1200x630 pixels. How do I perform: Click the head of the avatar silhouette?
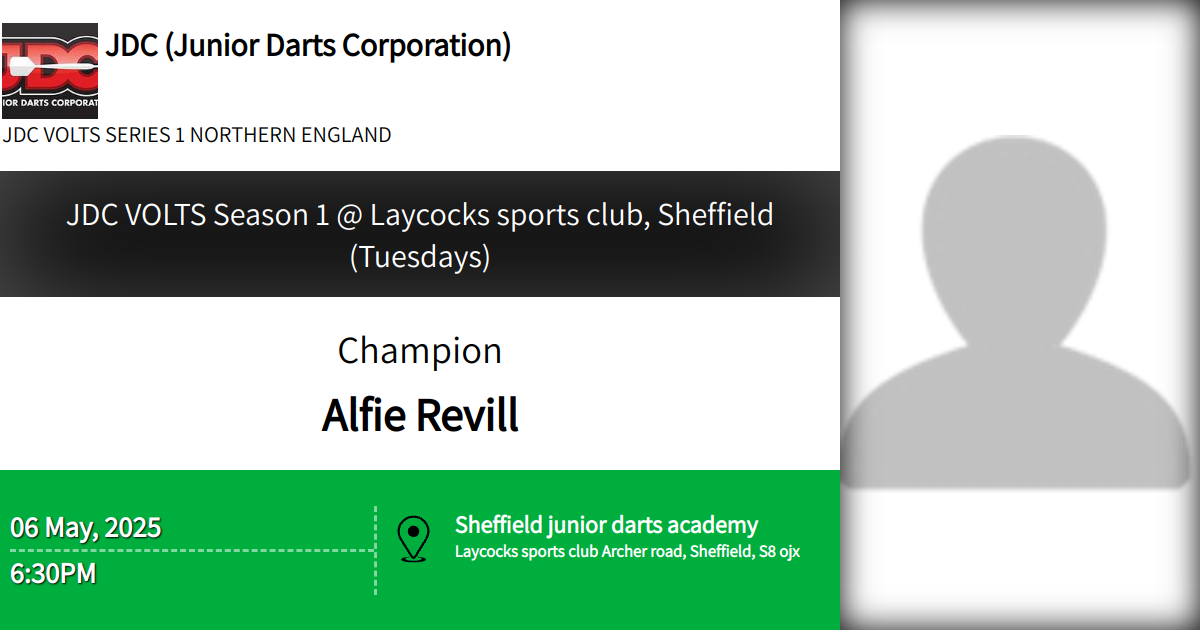1020,230
